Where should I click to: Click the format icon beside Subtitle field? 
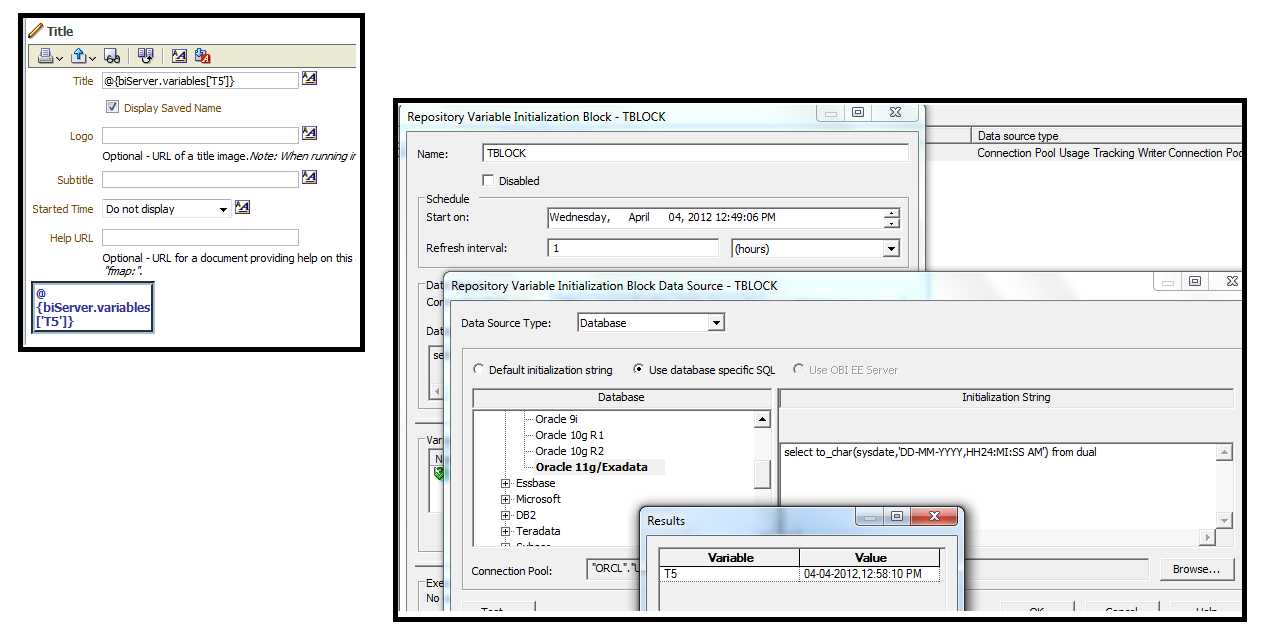coord(310,176)
